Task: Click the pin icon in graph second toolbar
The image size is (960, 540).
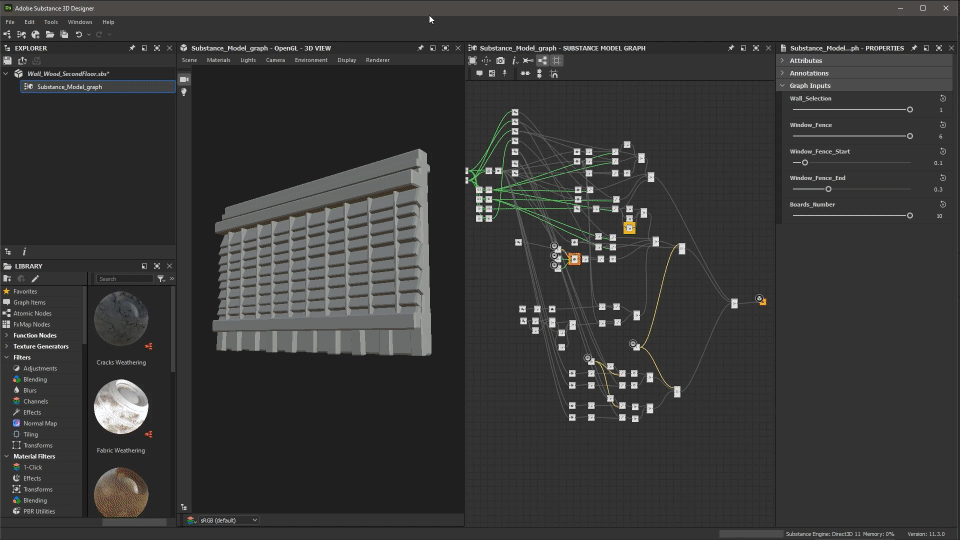Action: click(x=504, y=73)
